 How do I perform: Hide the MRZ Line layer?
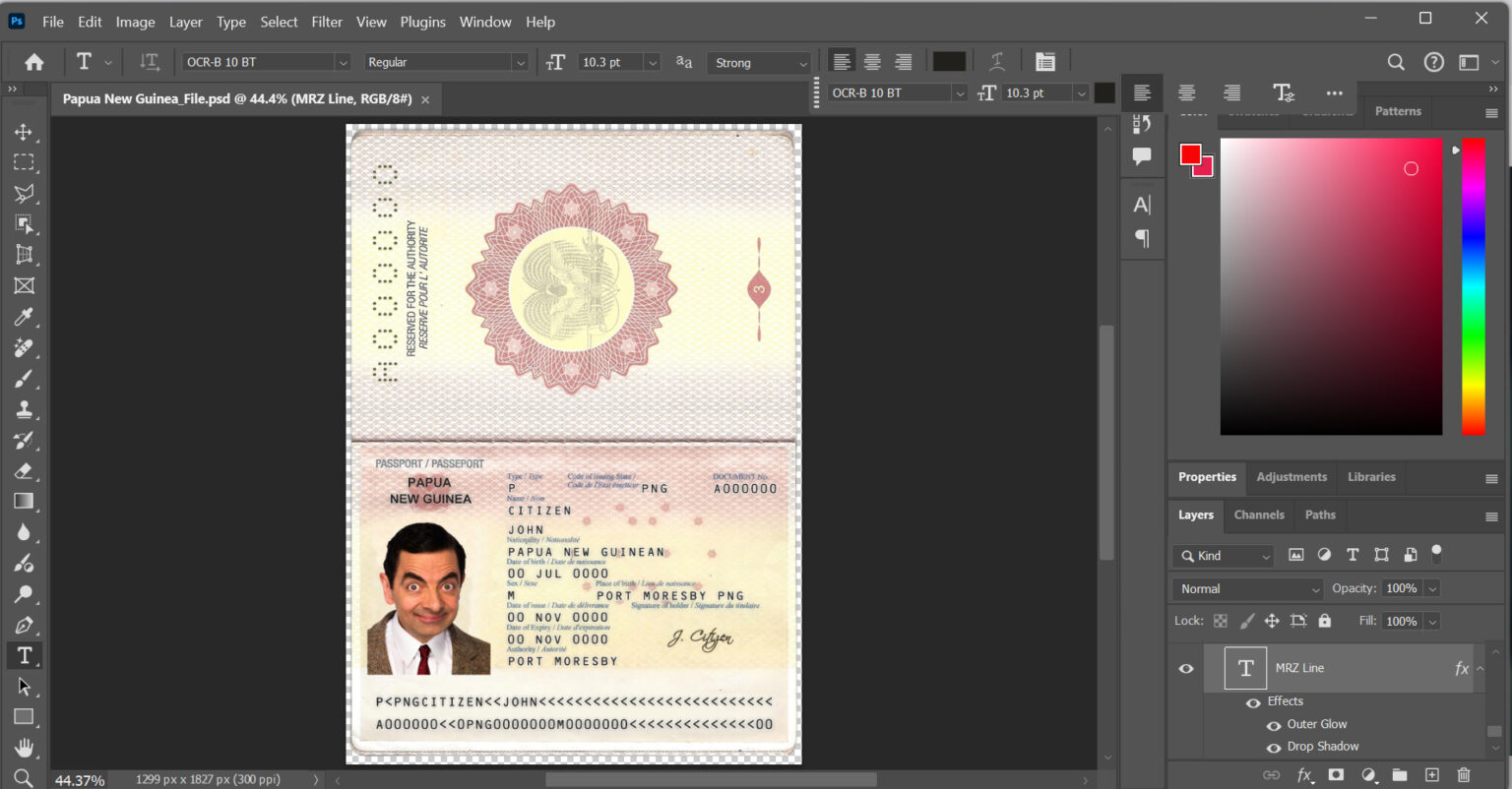tap(1186, 668)
